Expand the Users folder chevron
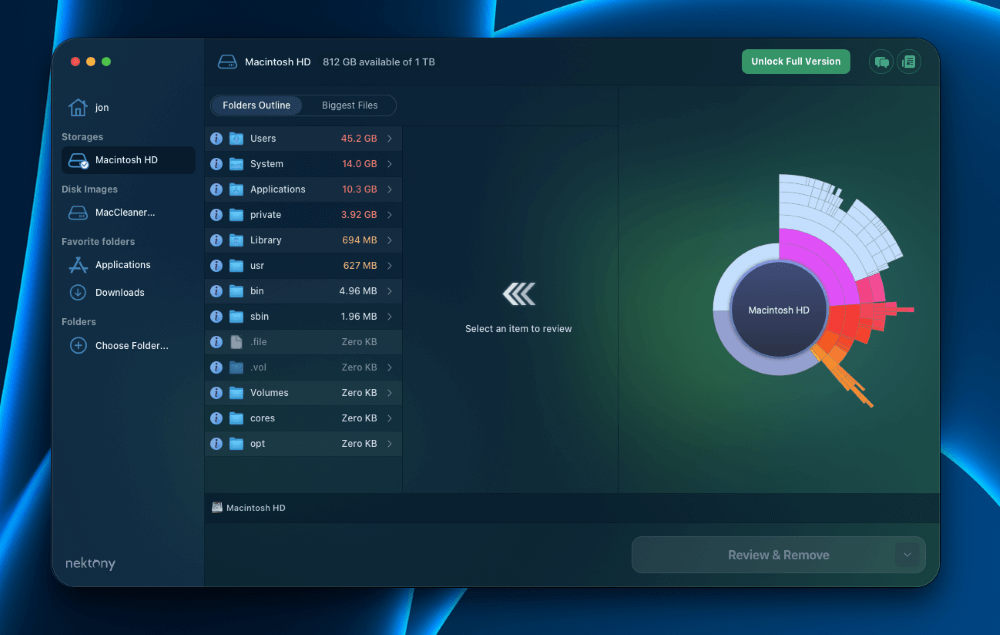The image size is (1000, 635). pyautogui.click(x=390, y=138)
